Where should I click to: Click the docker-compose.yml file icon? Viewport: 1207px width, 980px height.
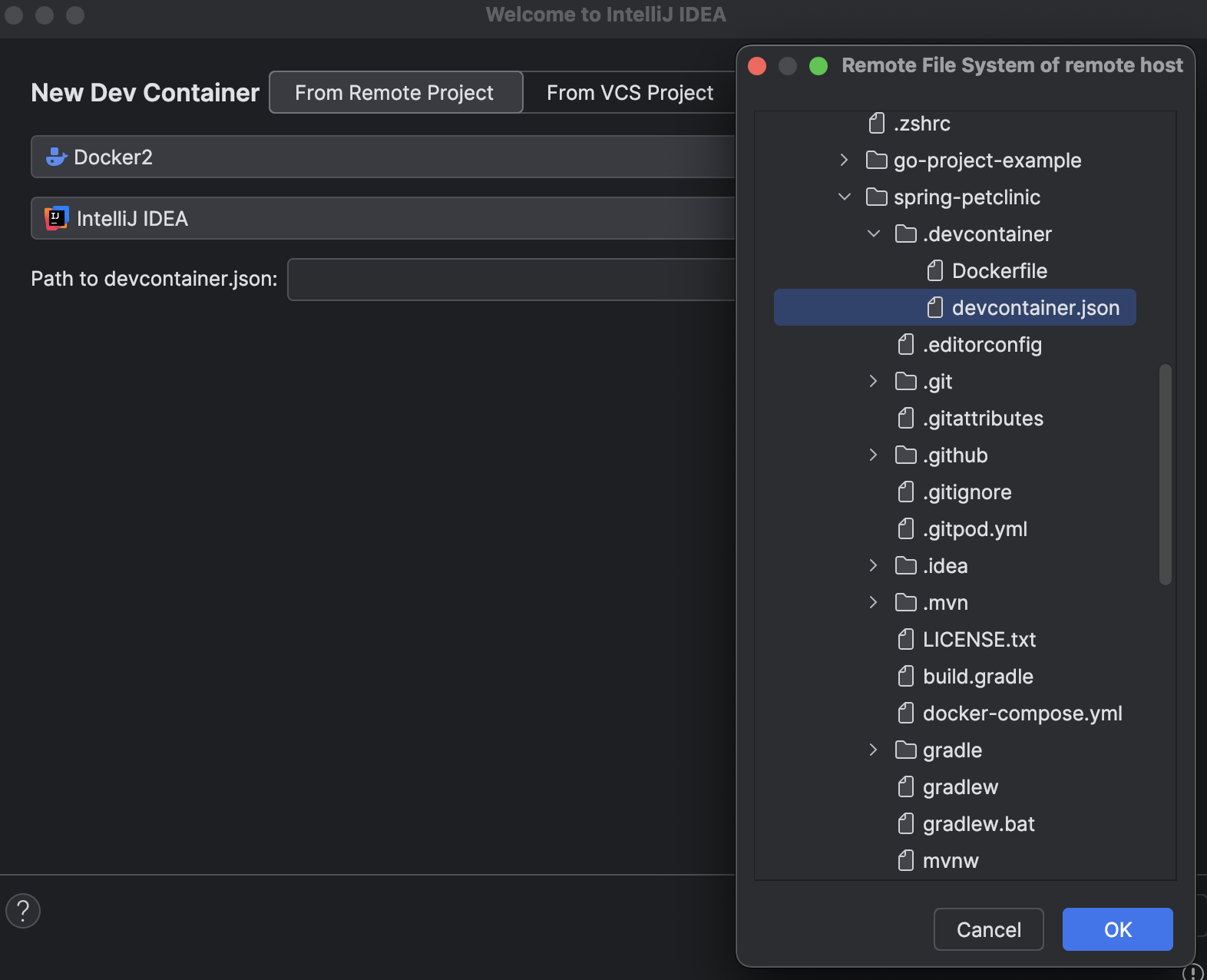[906, 713]
